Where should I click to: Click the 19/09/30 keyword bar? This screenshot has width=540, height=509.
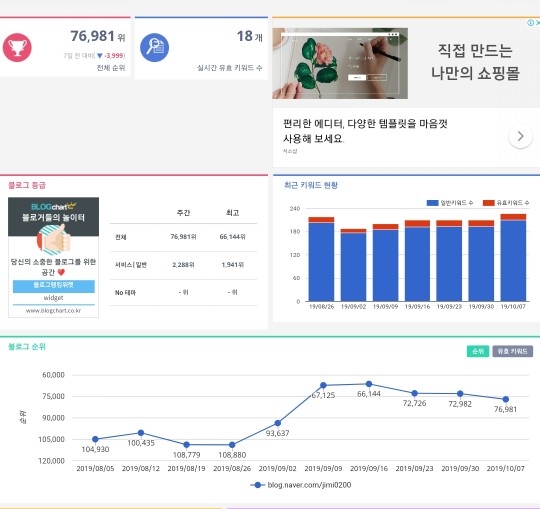481,261
